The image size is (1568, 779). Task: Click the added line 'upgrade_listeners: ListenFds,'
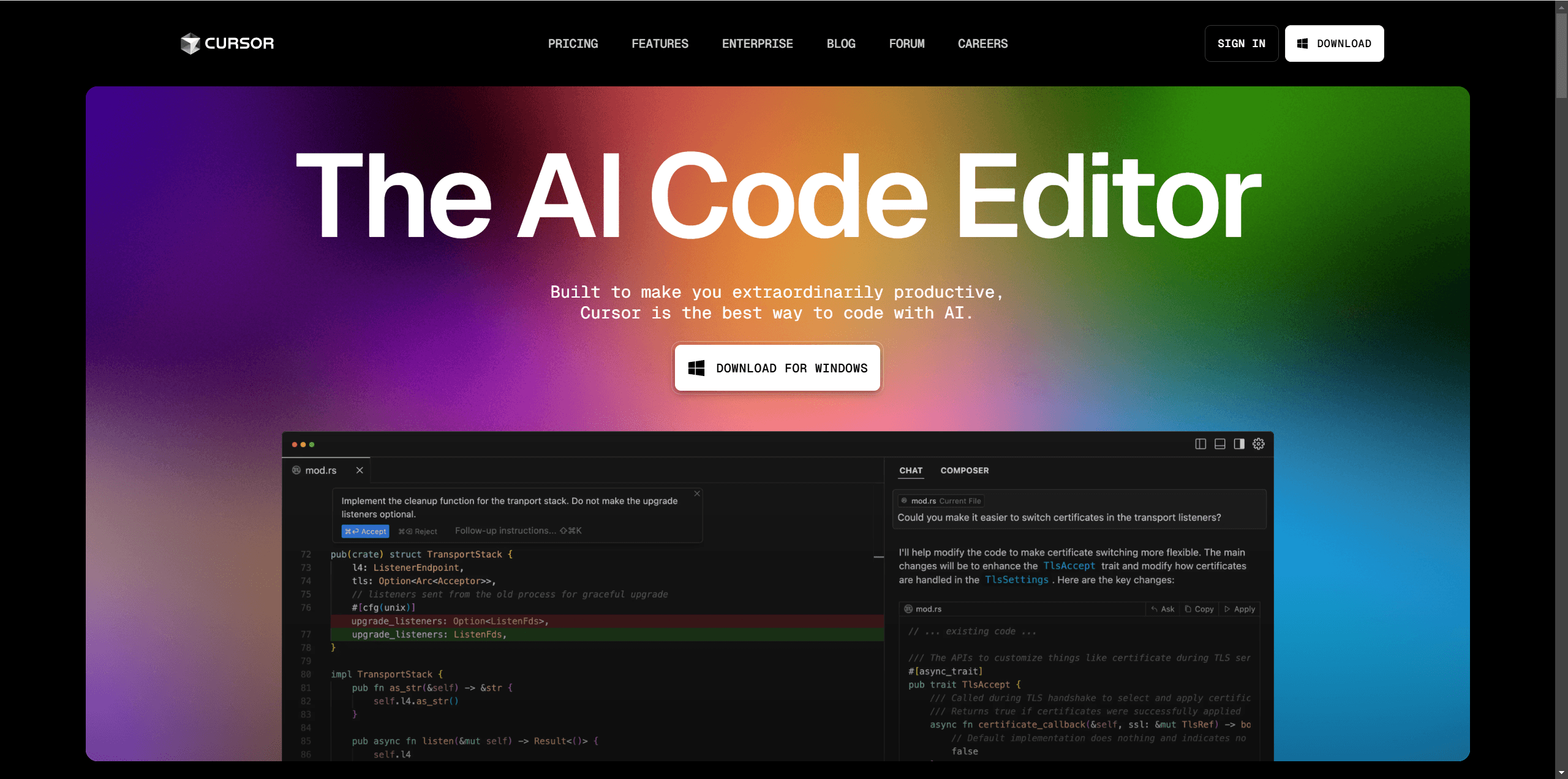[607, 634]
